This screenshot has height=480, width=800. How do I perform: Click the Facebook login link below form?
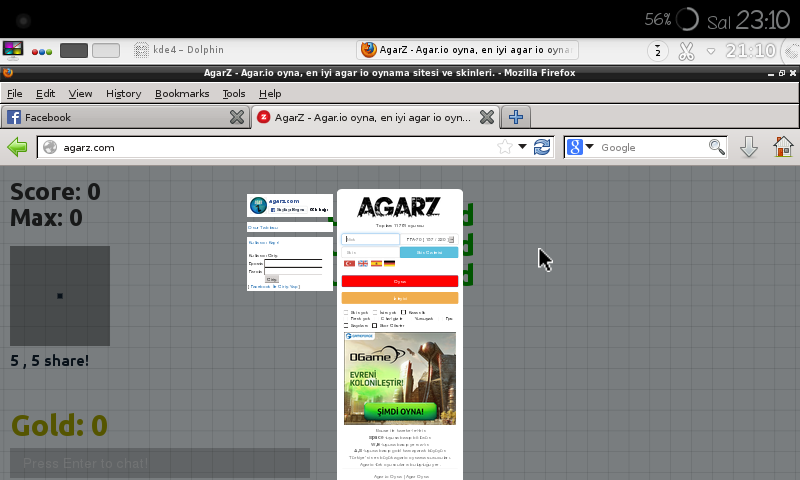click(x=274, y=287)
